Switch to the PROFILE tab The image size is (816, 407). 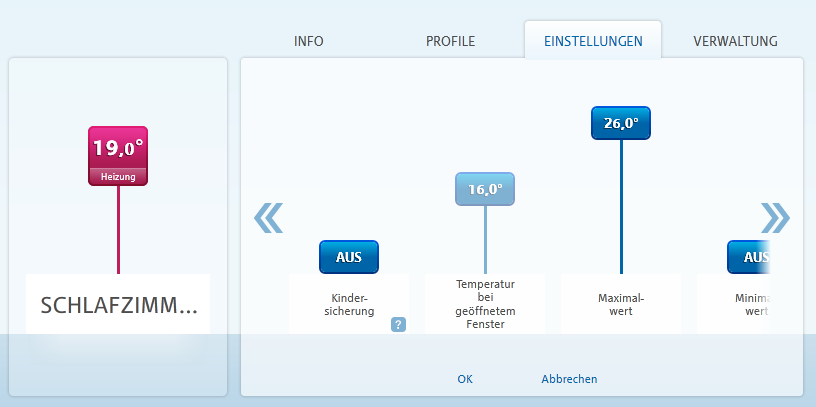point(451,41)
